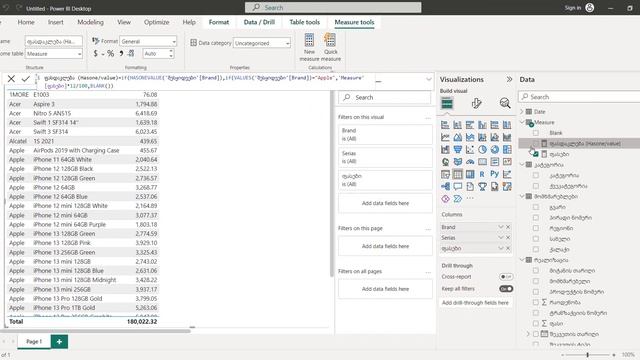Select the R script visual
The height and width of the screenshot is (360, 640).
click(482, 174)
